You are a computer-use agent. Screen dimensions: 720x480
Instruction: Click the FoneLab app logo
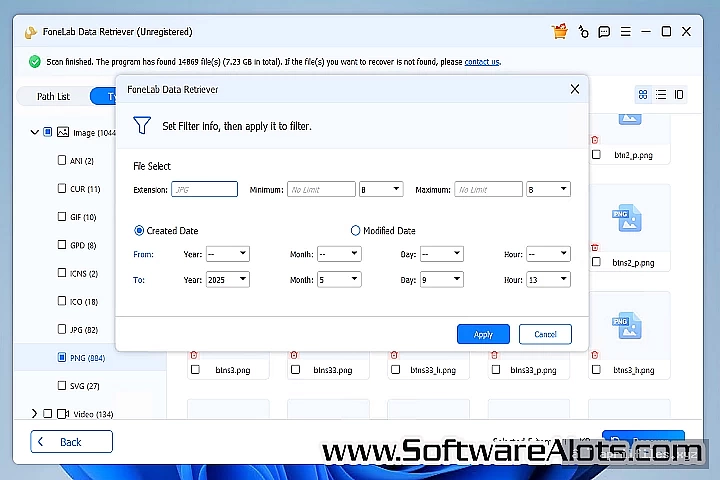(30, 32)
